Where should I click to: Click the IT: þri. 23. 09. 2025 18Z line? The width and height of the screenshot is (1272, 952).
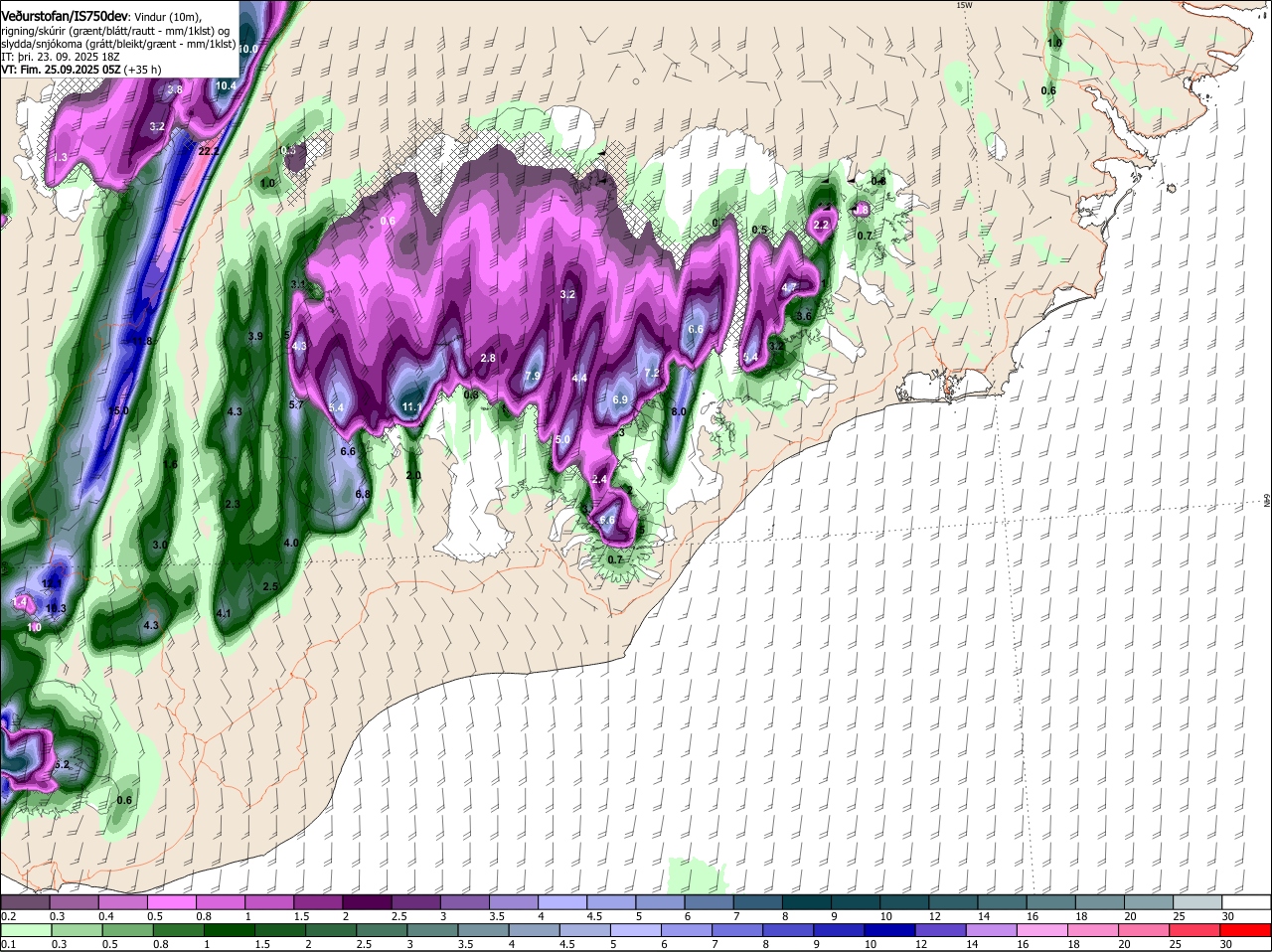pyautogui.click(x=61, y=57)
